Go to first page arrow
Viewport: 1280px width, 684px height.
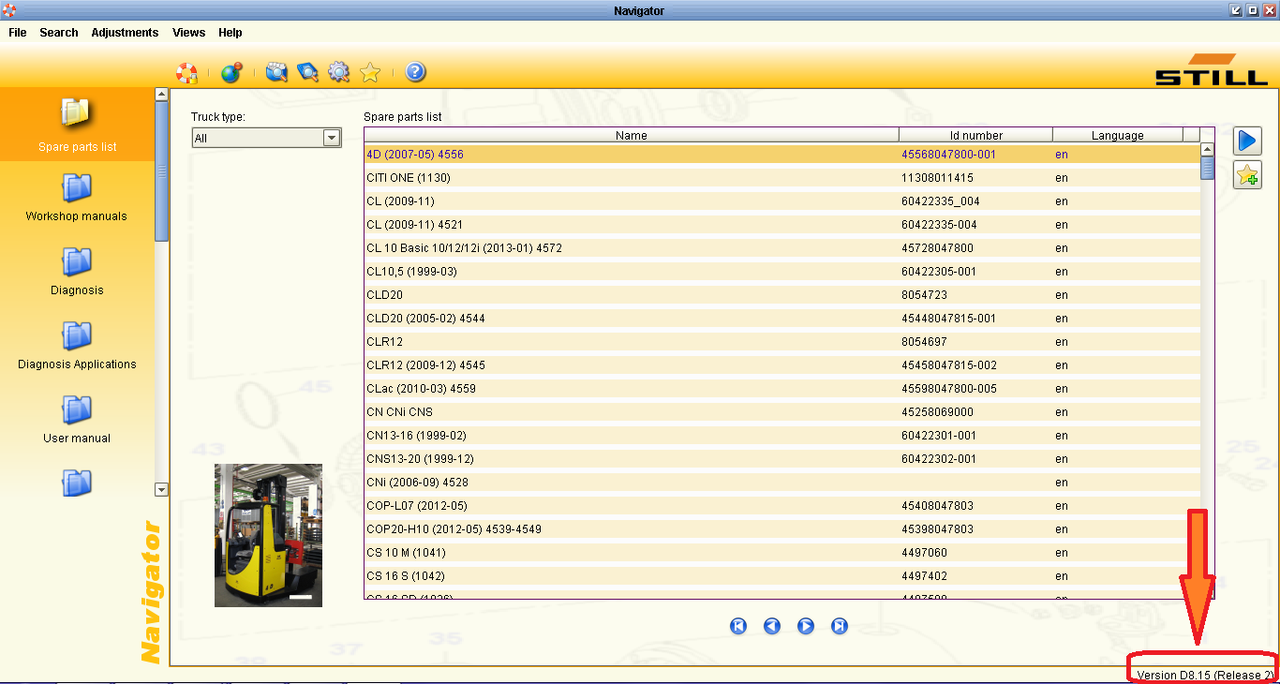738,626
